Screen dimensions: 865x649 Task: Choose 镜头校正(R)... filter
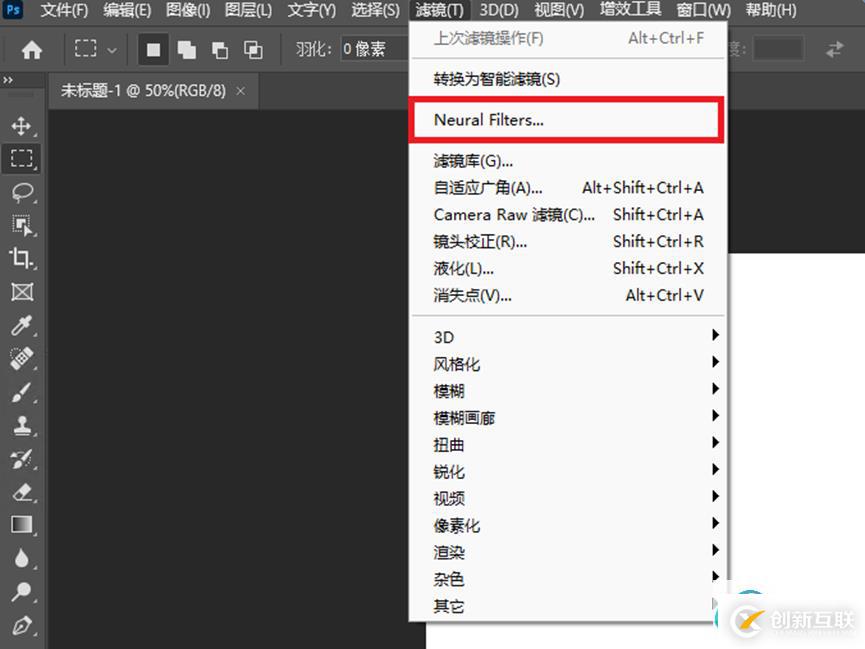568,241
